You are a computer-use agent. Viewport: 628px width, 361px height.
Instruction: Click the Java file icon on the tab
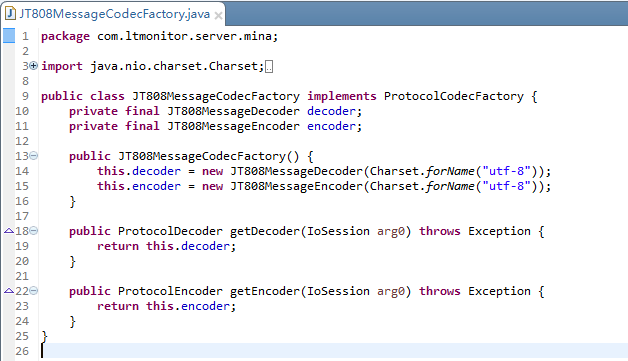10,14
